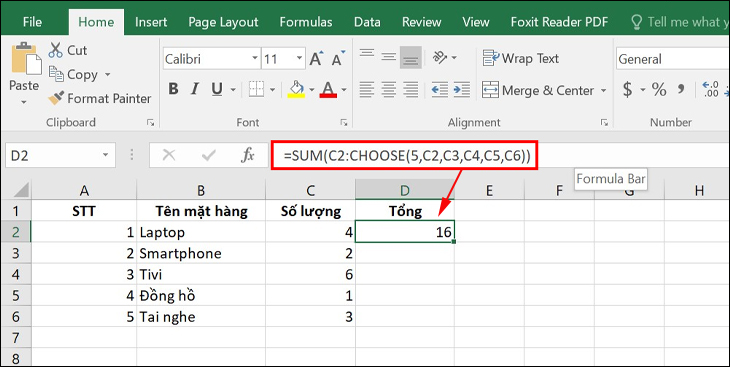Decrease font size with small A
Screen dimensions: 730x367
pos(338,59)
